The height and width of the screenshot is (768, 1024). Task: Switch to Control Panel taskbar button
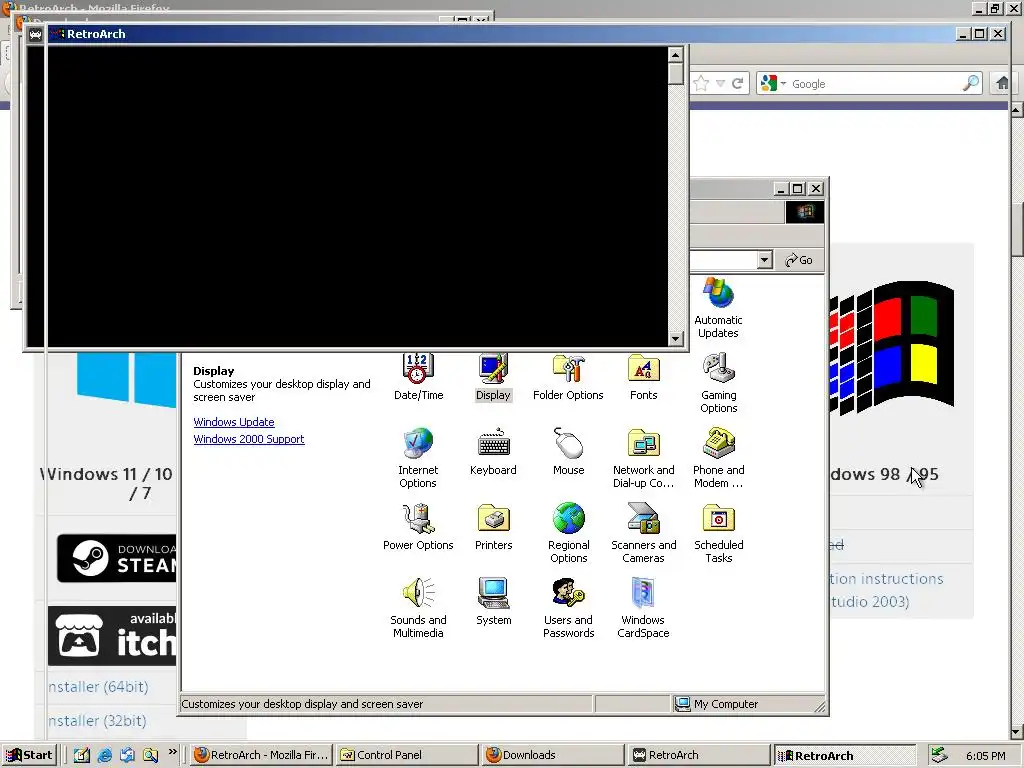tap(407, 755)
